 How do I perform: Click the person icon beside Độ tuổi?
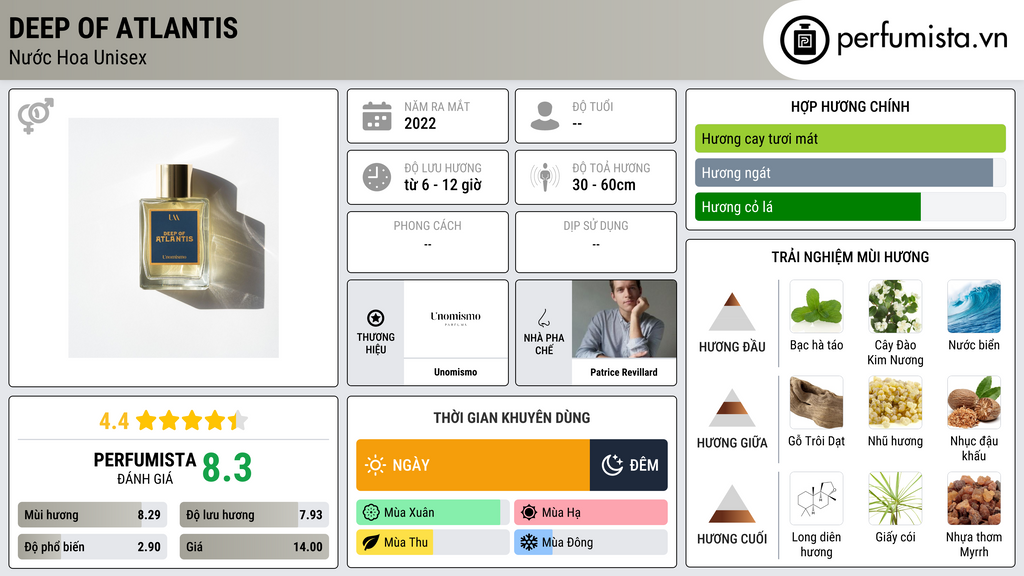[x=545, y=116]
